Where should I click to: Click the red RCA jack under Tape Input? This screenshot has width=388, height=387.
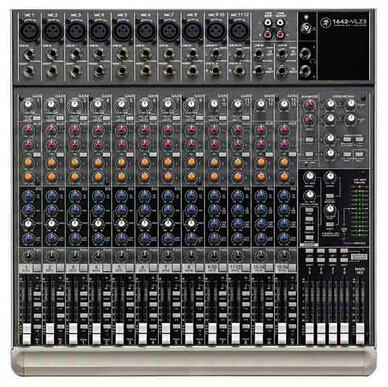(x=268, y=34)
